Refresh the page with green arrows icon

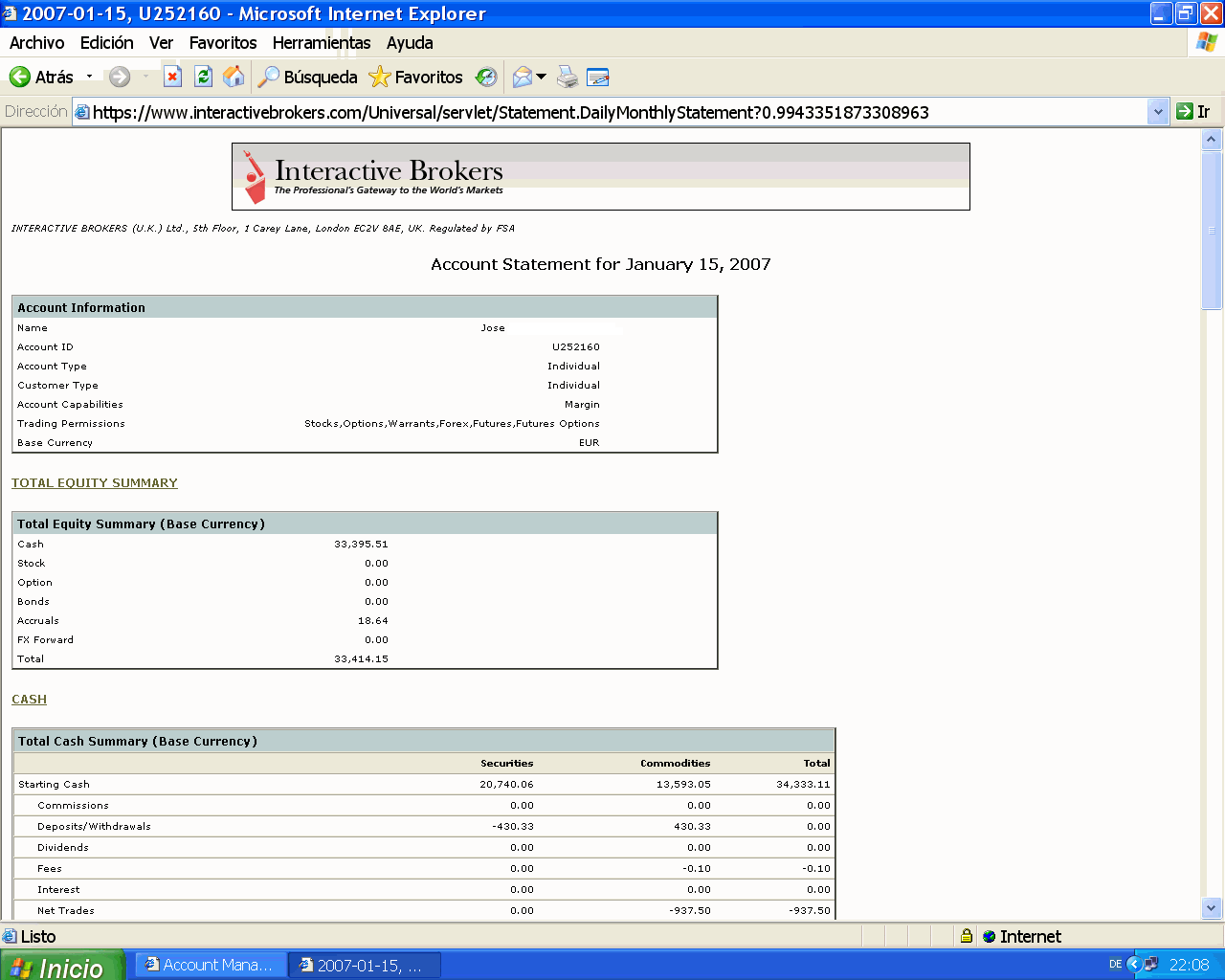point(203,78)
